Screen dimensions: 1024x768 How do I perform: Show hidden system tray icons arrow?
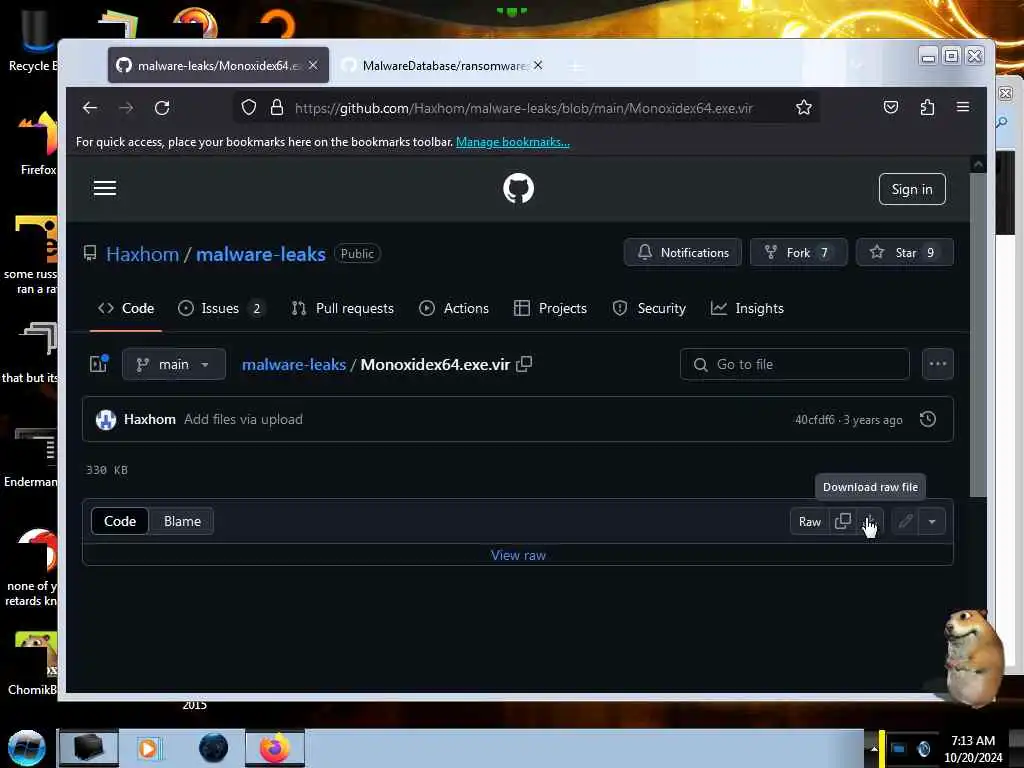click(x=874, y=749)
